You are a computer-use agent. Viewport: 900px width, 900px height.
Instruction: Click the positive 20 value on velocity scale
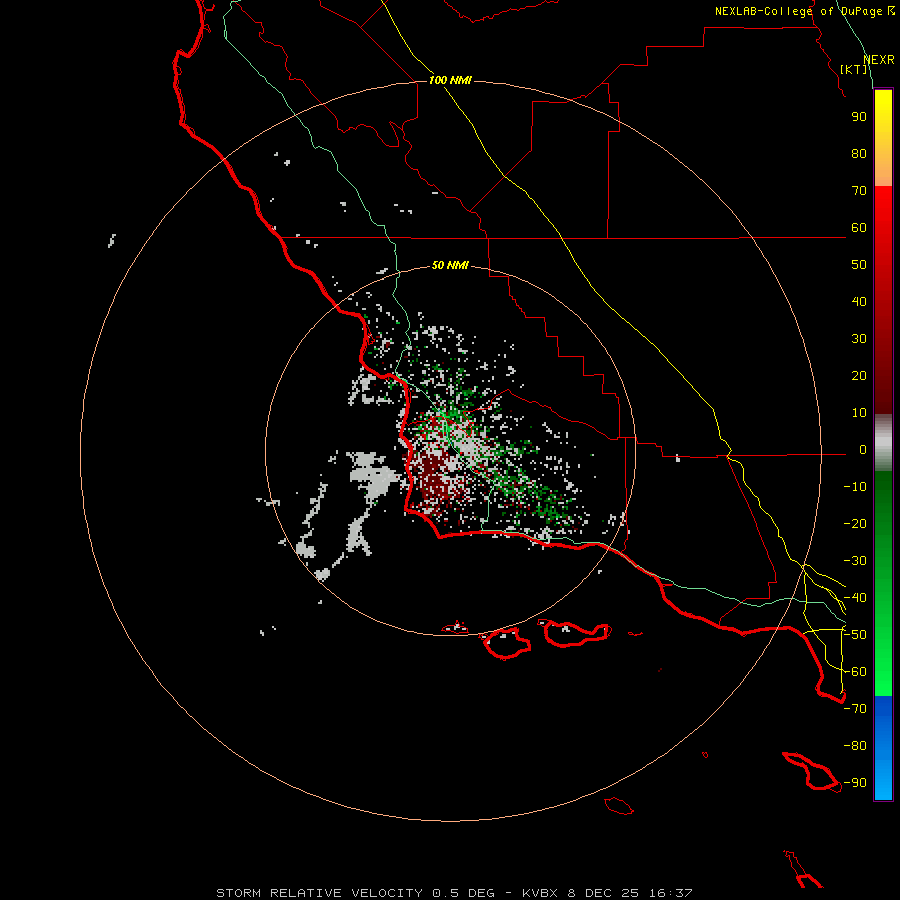pyautogui.click(x=859, y=375)
